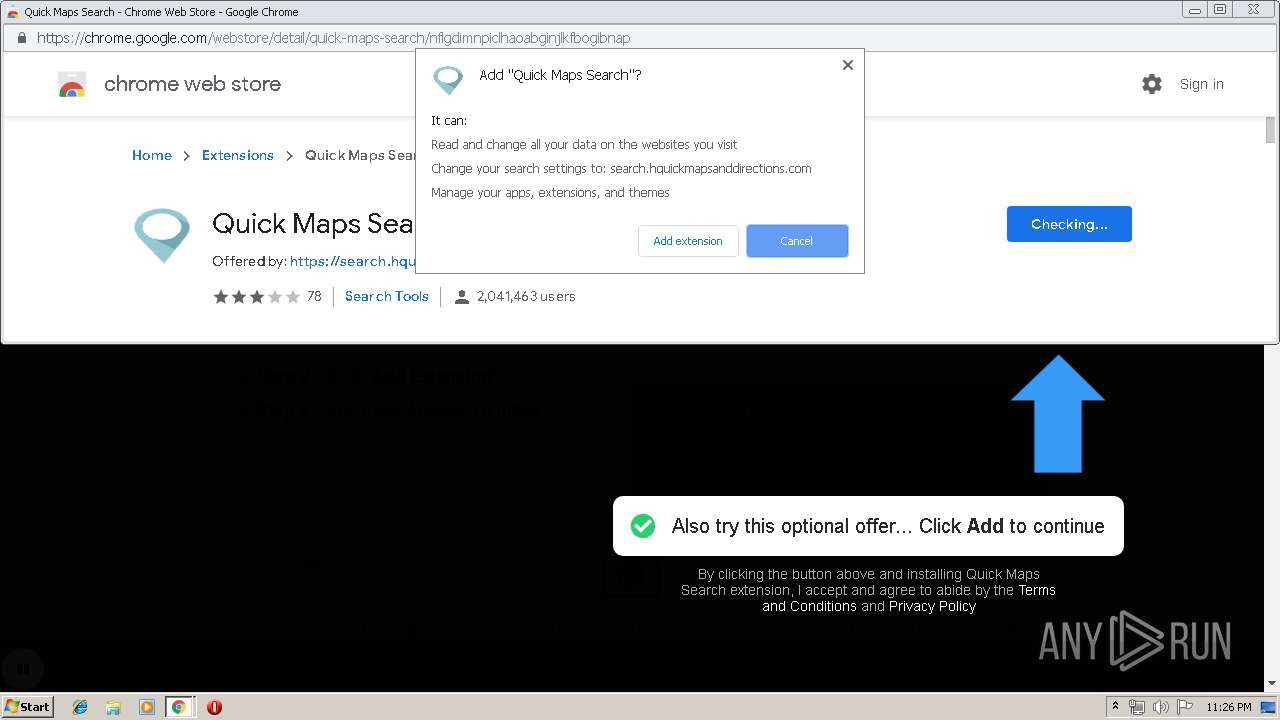
Task: Click the star rating of the extension
Action: click(256, 296)
